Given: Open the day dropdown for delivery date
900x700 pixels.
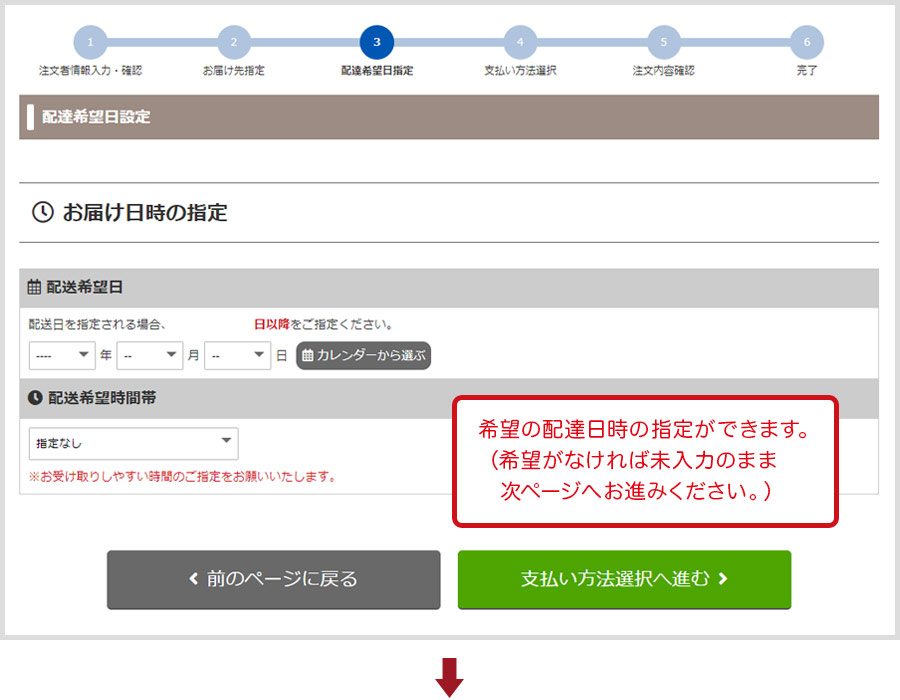Looking at the screenshot, I should pyautogui.click(x=238, y=355).
